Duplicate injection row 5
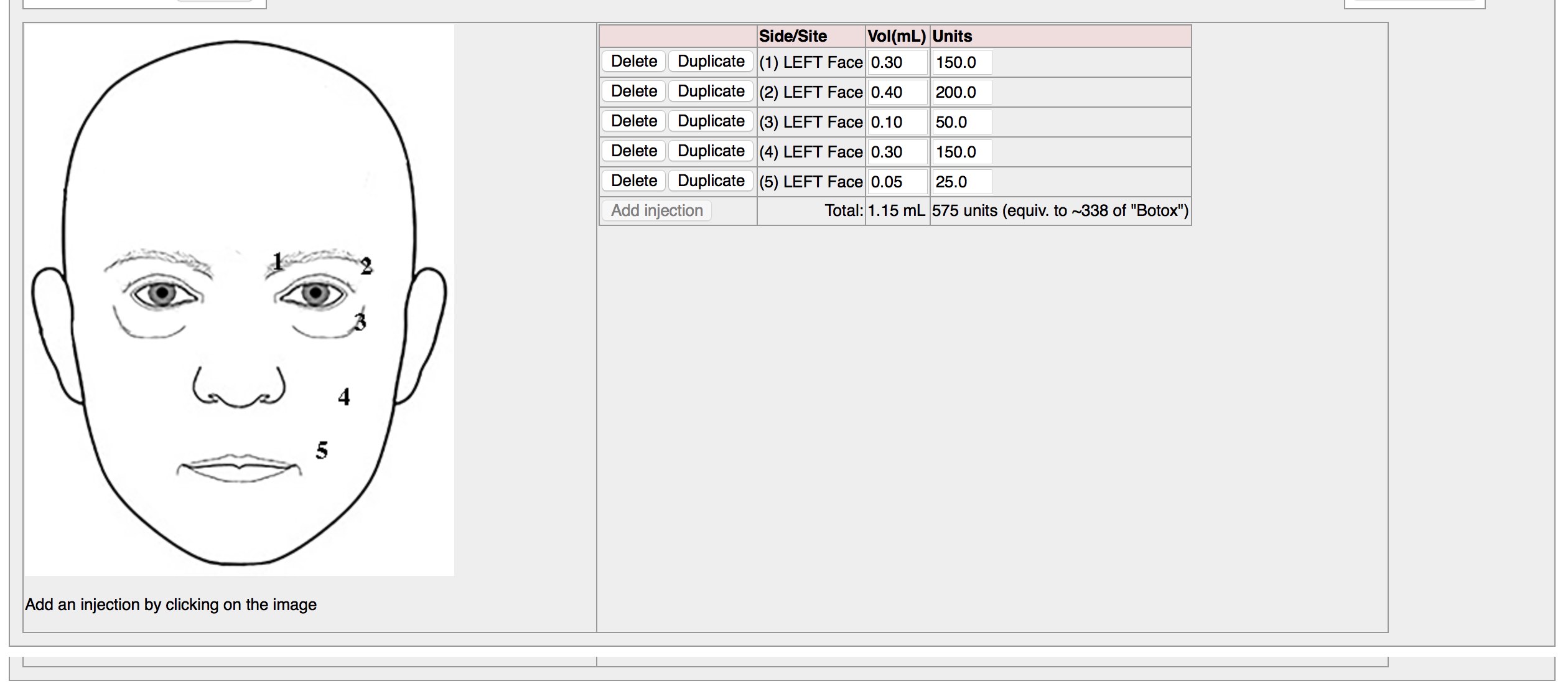The image size is (1568, 691). 711,181
